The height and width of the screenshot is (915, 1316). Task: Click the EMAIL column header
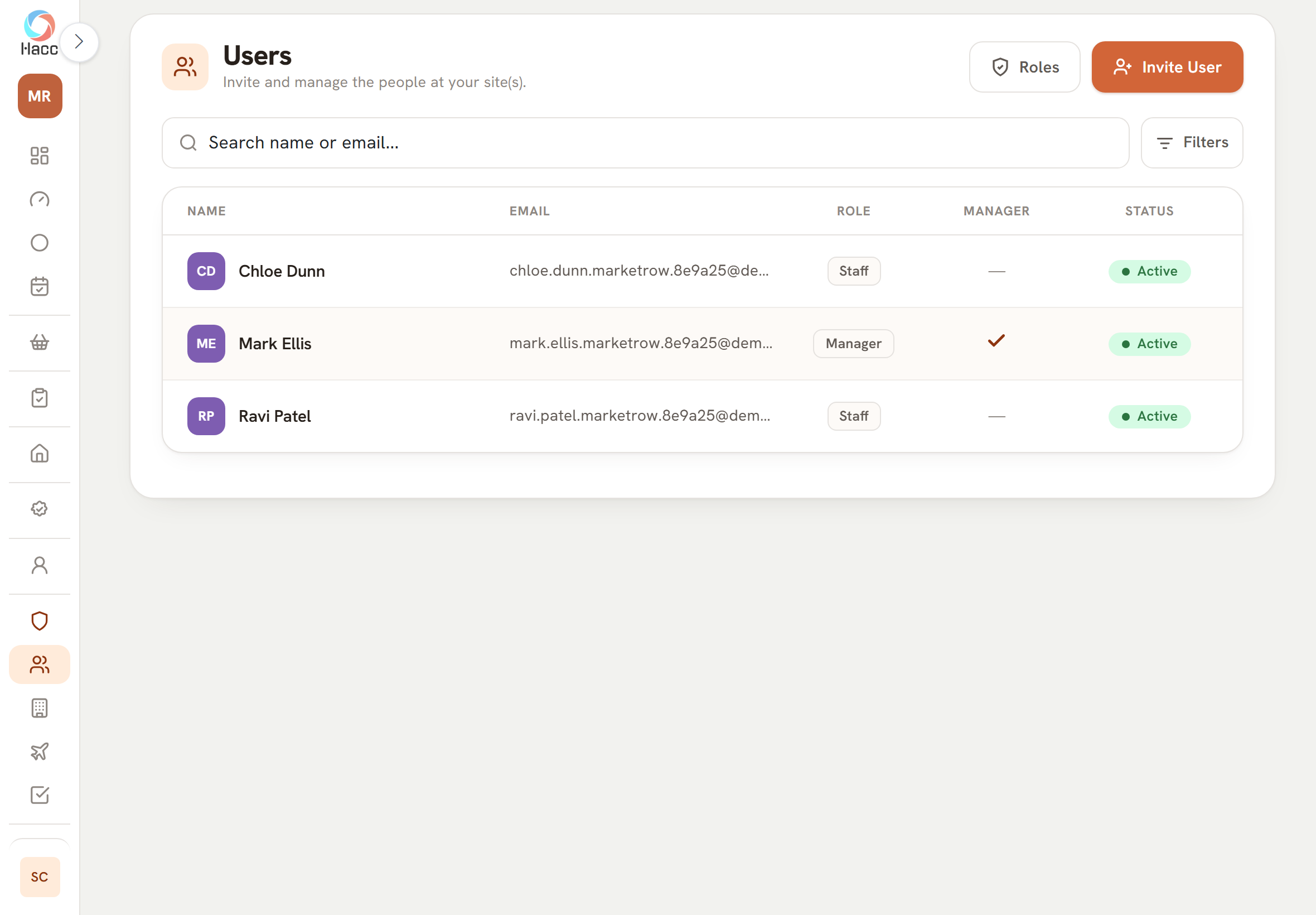click(x=529, y=211)
